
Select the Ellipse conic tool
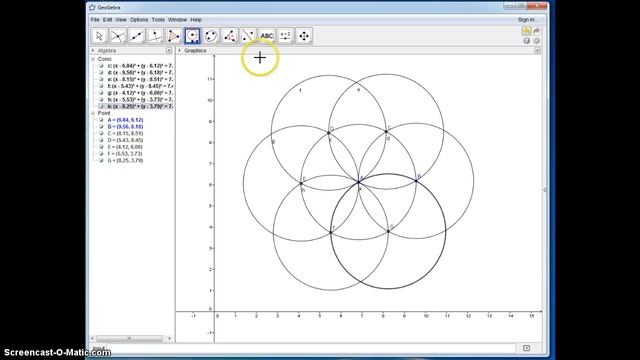[x=211, y=36]
